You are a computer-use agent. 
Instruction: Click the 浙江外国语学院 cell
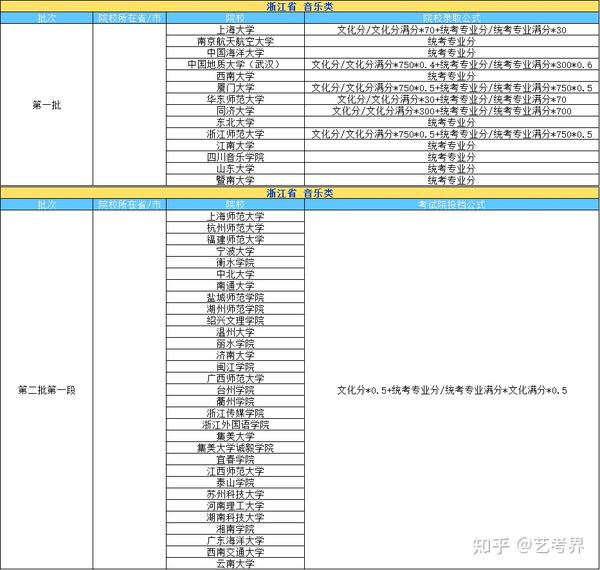[235, 425]
